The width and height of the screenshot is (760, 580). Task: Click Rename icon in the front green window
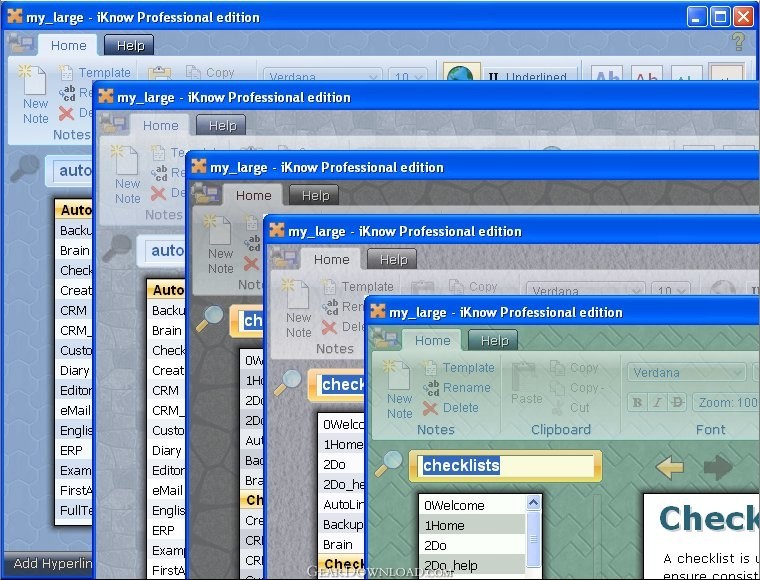coord(431,388)
